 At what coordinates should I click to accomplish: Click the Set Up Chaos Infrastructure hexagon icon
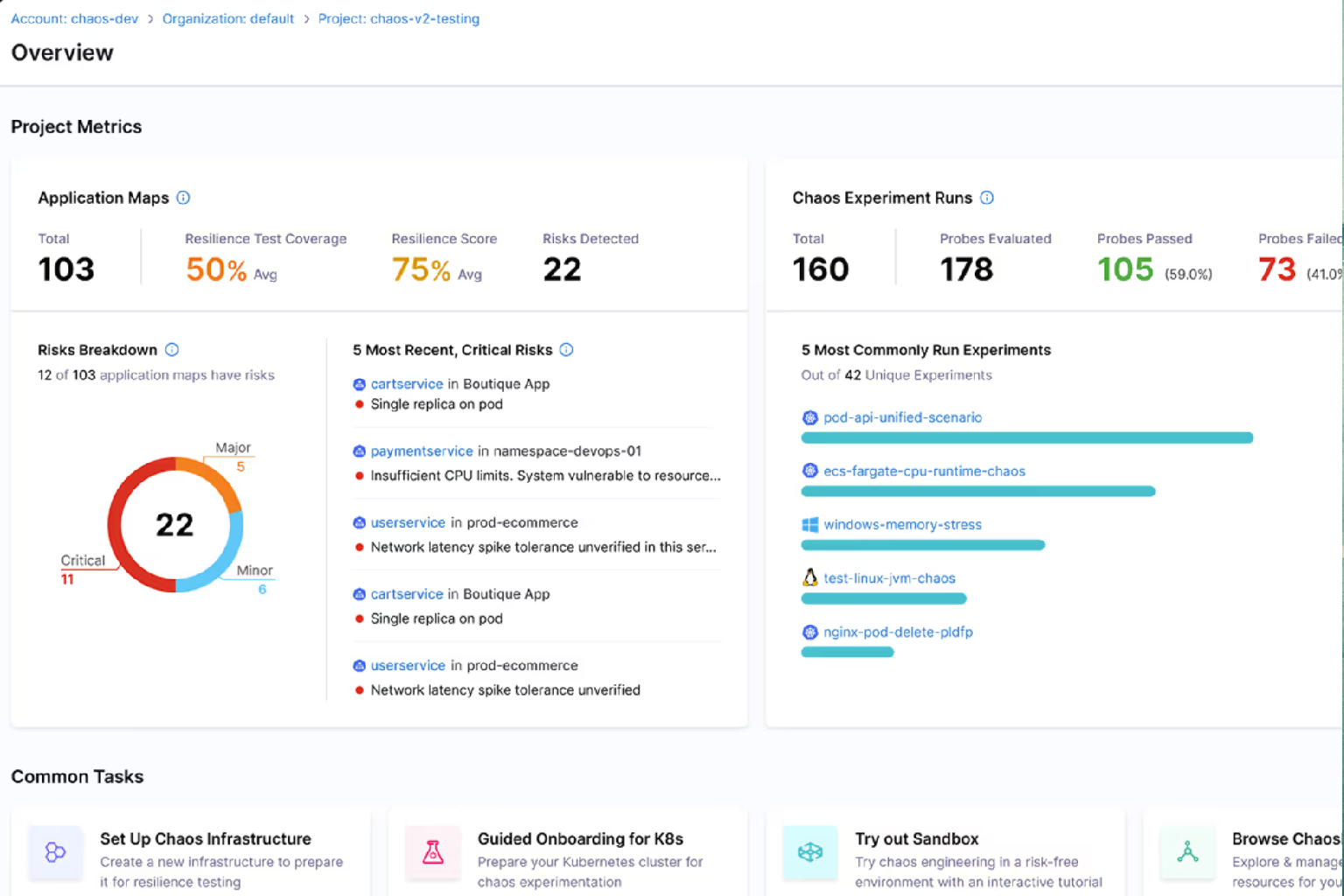coord(55,853)
